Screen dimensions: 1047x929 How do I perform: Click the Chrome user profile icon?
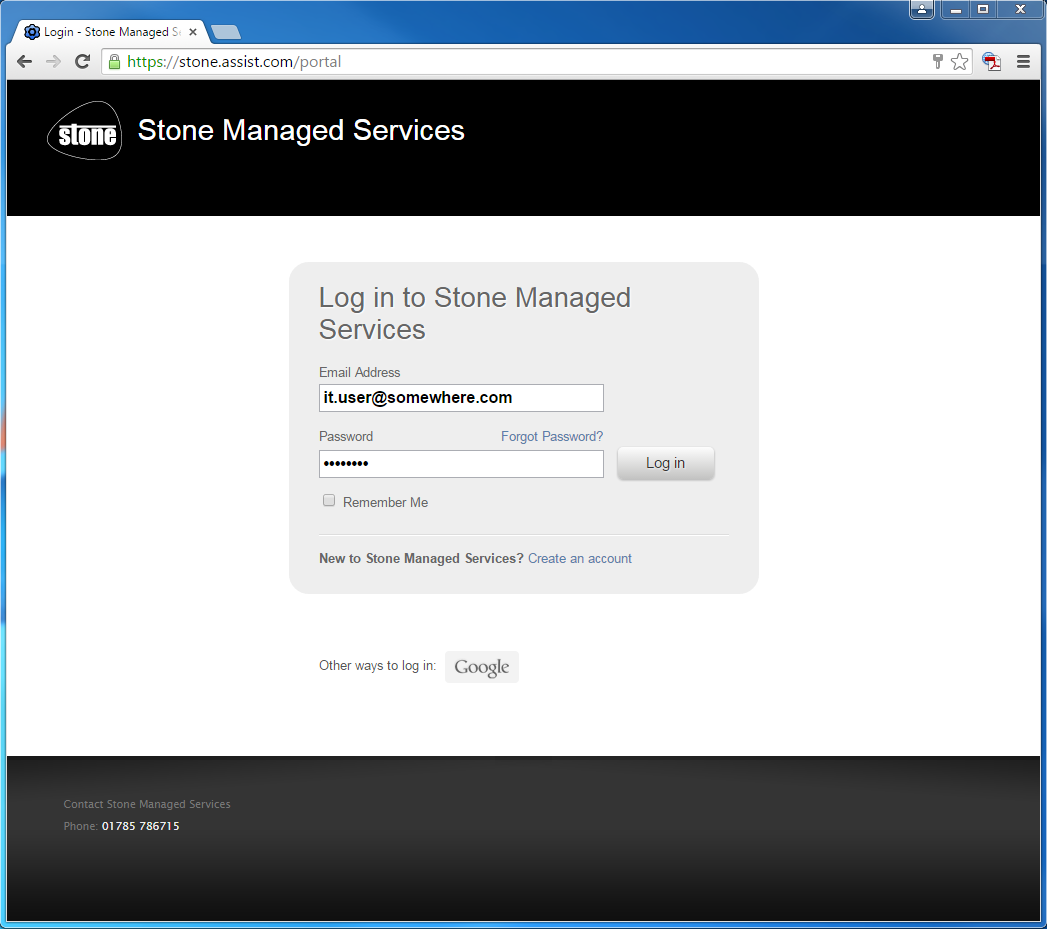point(921,9)
